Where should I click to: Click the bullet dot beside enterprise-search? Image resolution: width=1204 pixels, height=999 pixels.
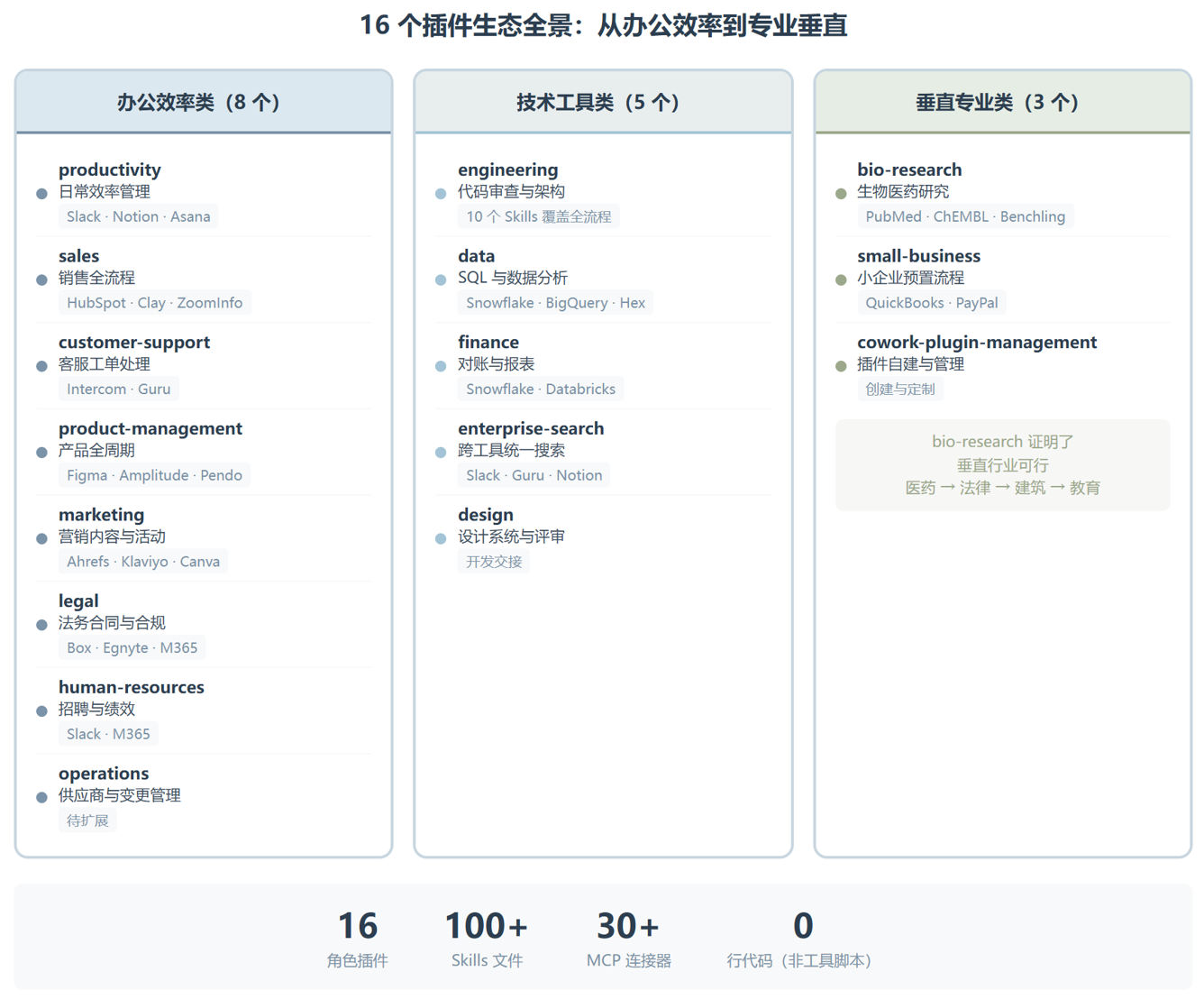pyautogui.click(x=441, y=453)
